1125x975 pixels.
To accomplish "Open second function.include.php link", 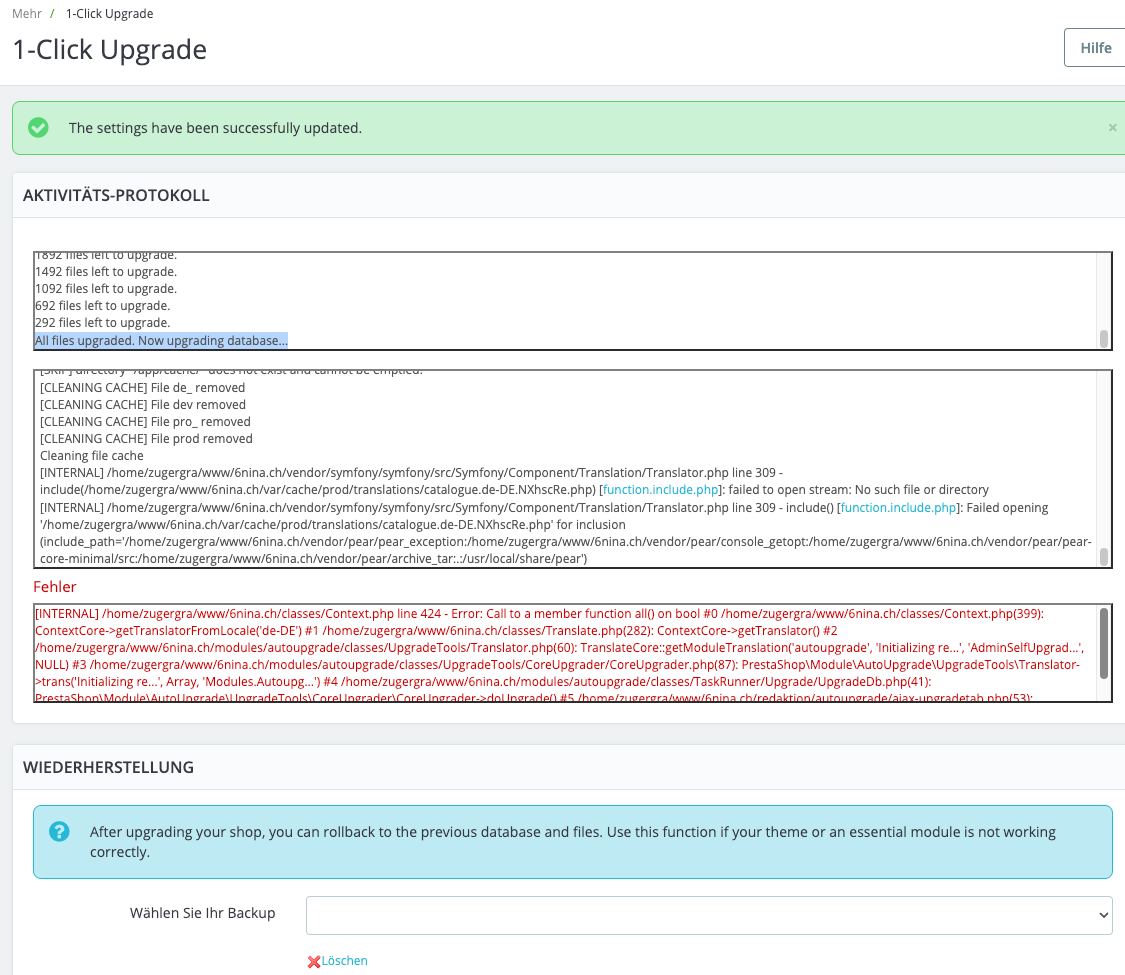I will (898, 508).
